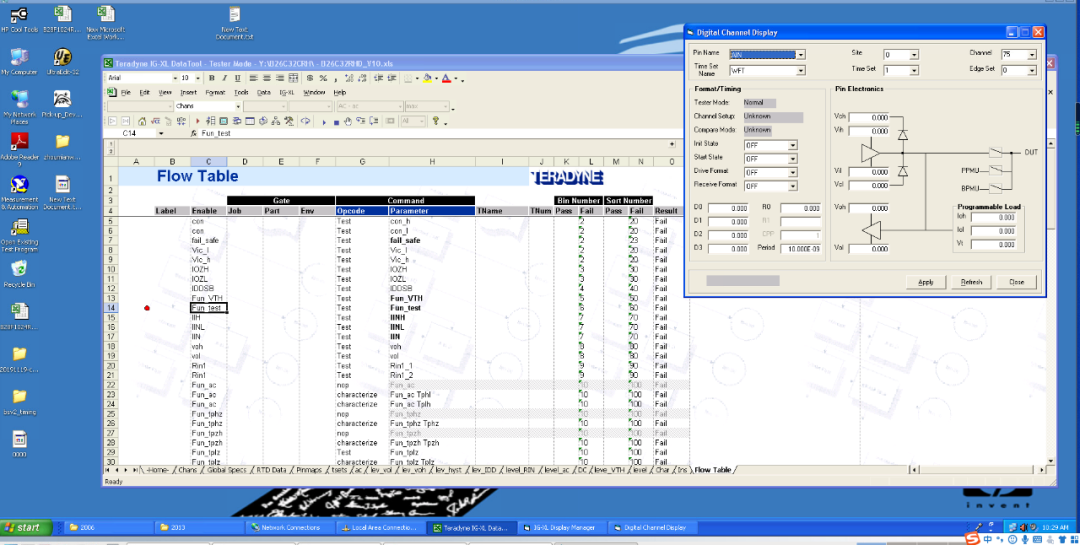Image resolution: width=1080 pixels, height=545 pixels.
Task: Open the Pin Name dropdown
Action: [x=800, y=54]
